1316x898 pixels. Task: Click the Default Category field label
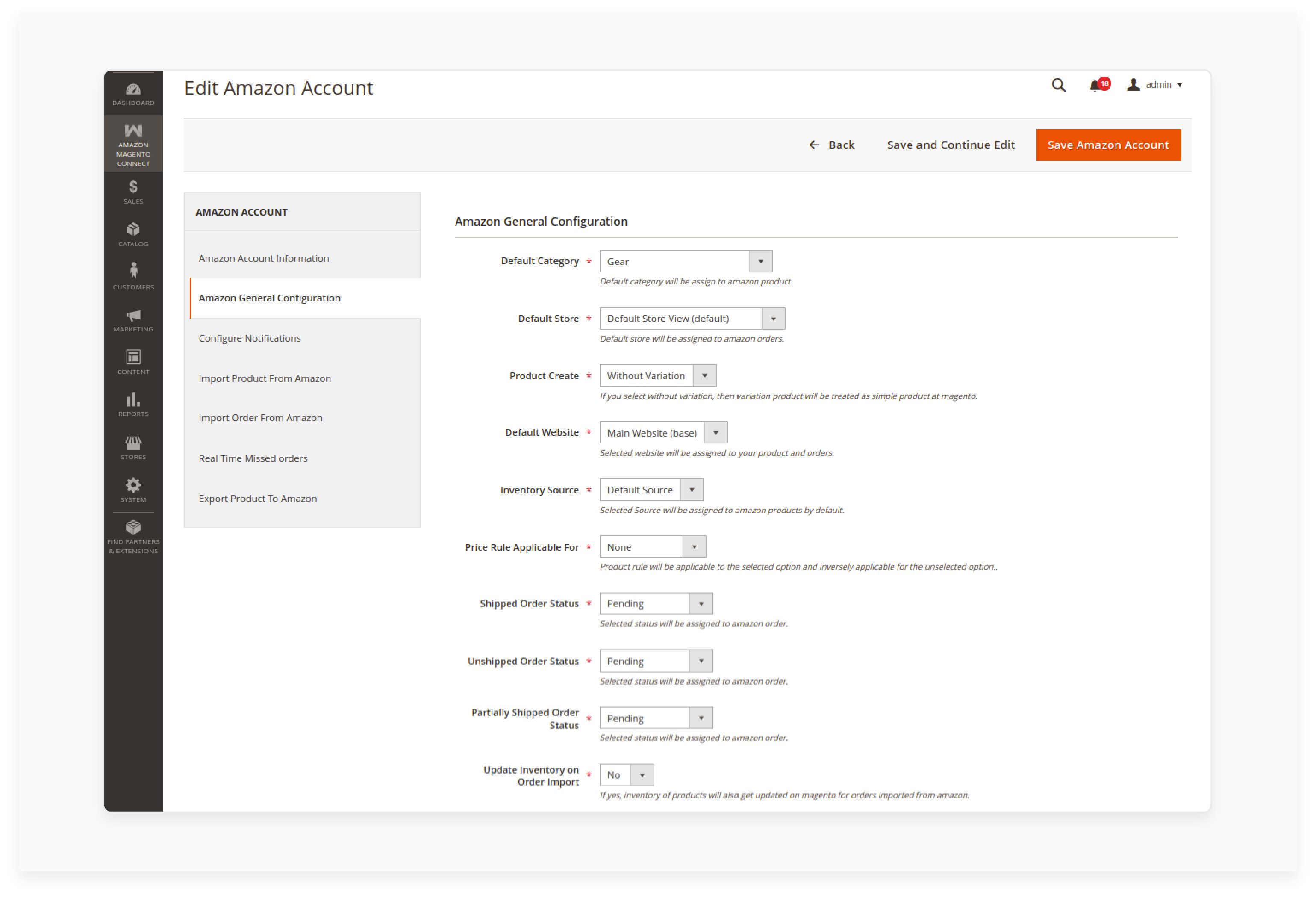click(540, 261)
